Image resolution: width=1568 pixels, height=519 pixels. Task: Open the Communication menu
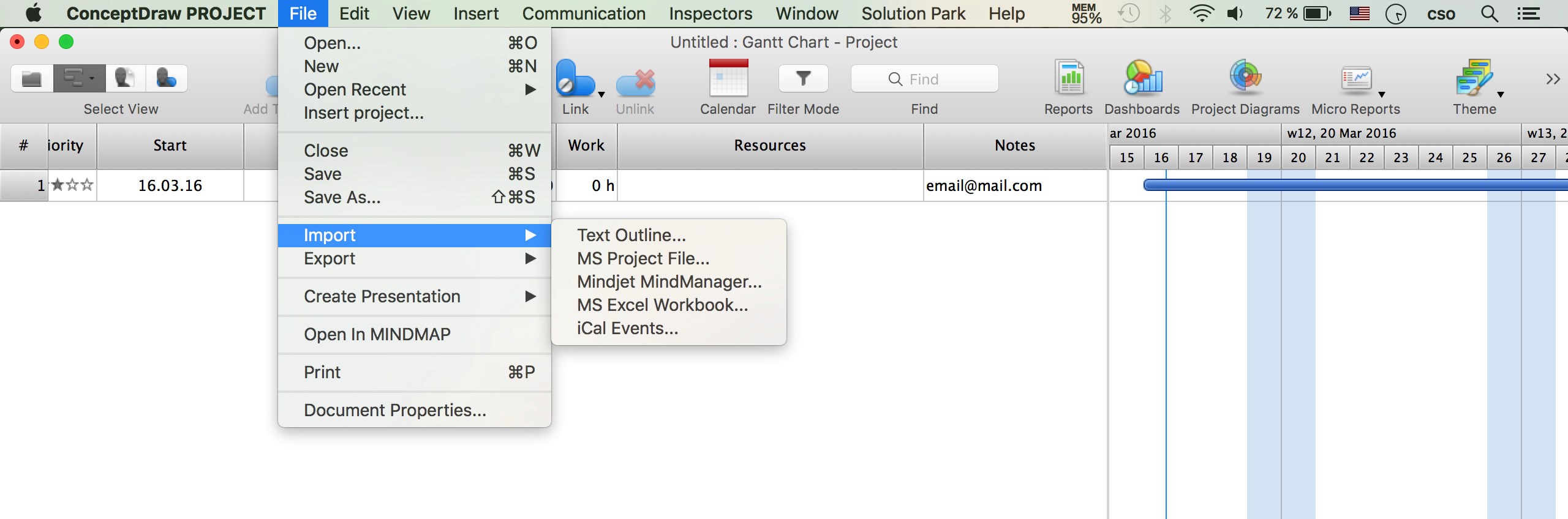[x=584, y=13]
